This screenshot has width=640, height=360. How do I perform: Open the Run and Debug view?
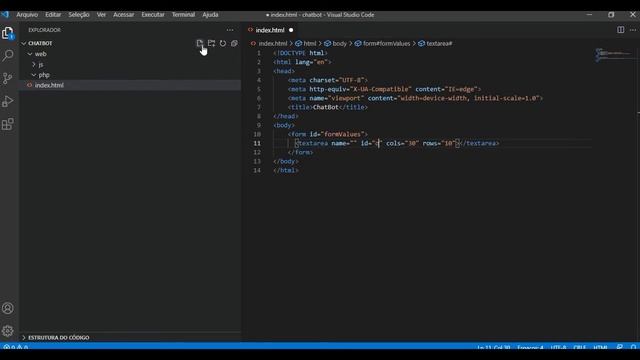[x=8, y=101]
